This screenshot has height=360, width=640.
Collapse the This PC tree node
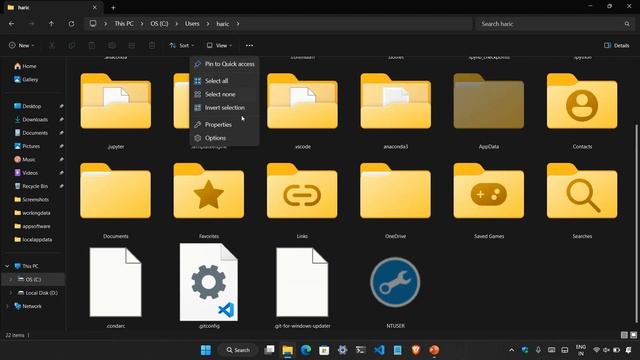(7, 266)
